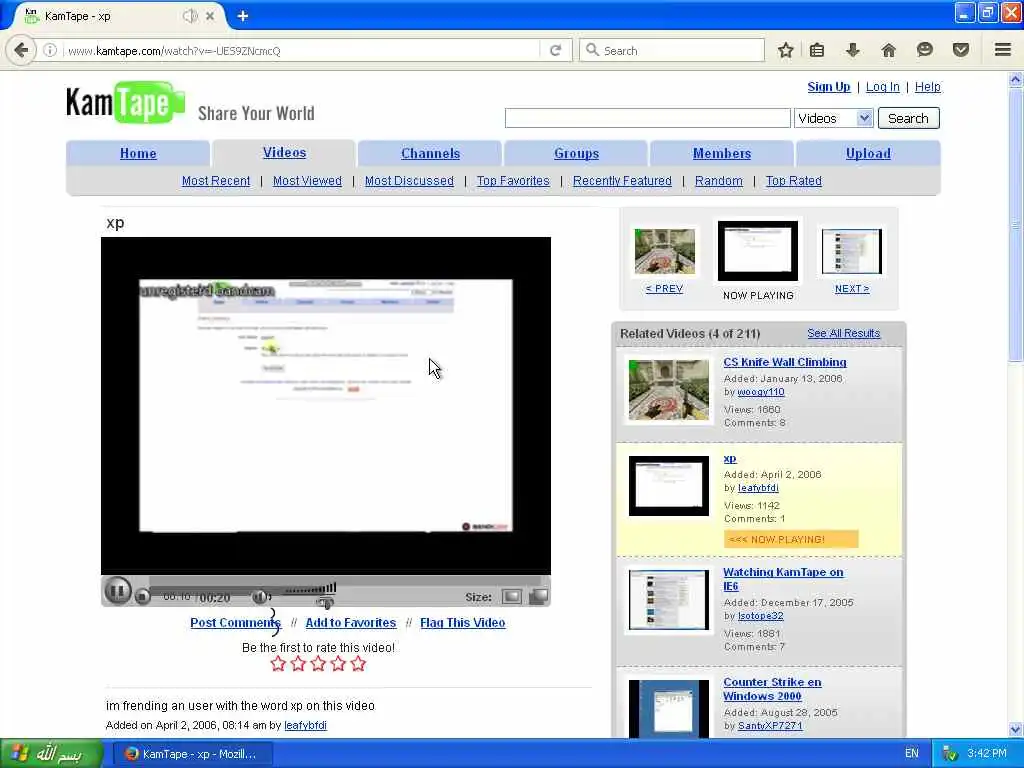Go to the next video via NEXT

[852, 289]
